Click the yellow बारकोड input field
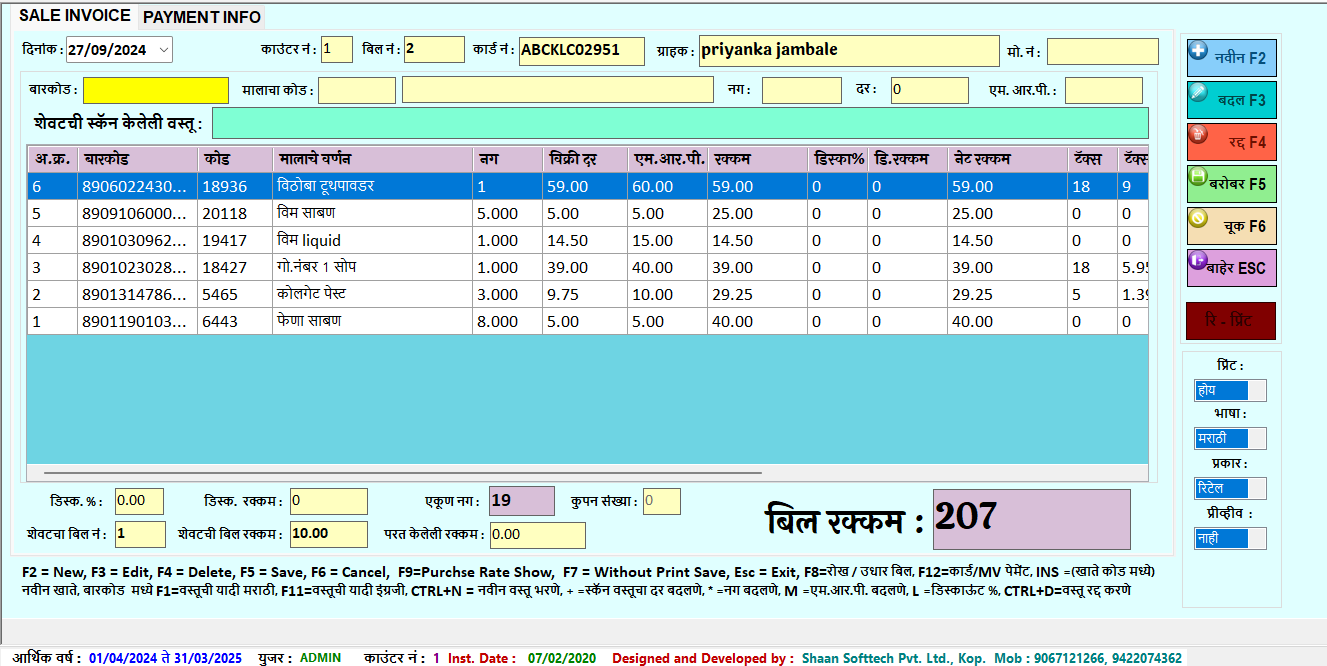The height and width of the screenshot is (666, 1327). point(155,90)
